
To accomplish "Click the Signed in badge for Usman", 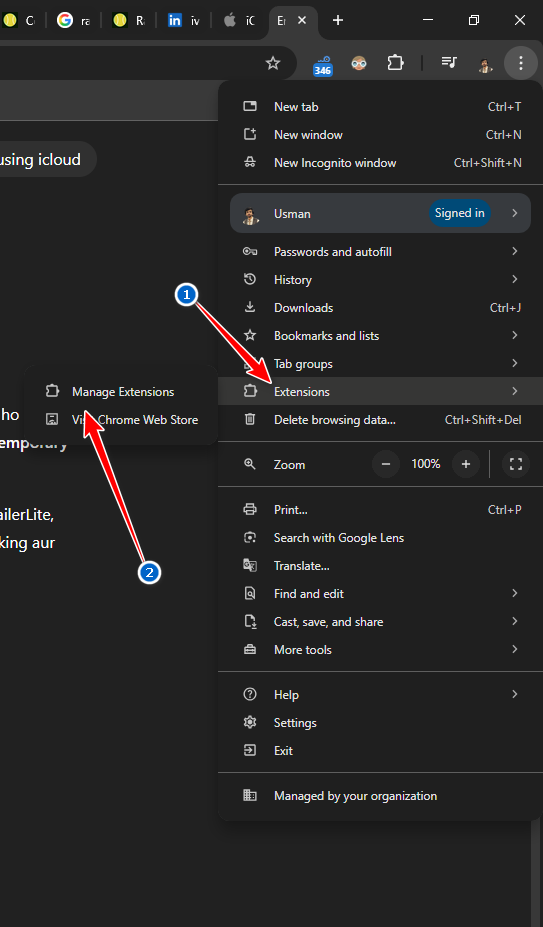I will 460,213.
